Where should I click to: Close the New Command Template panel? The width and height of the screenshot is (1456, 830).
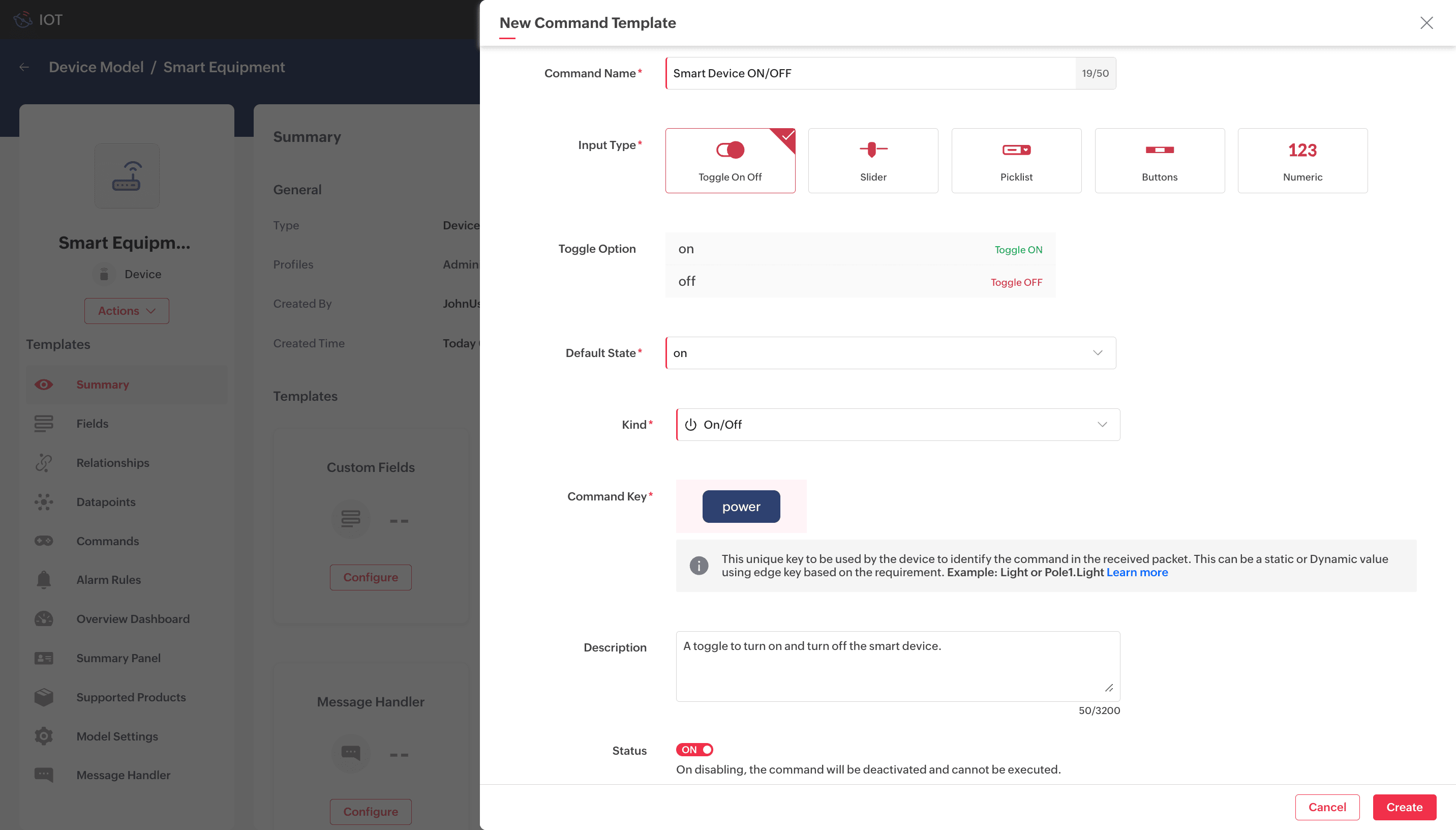[1427, 23]
